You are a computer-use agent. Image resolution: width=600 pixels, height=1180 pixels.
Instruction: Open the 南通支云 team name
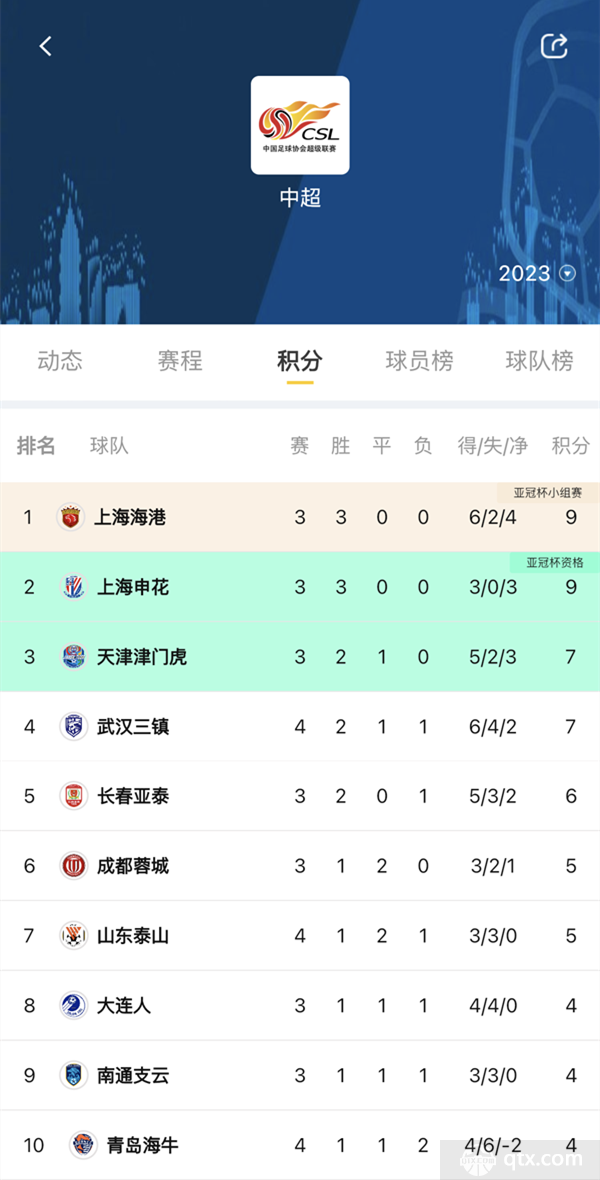132,1075
